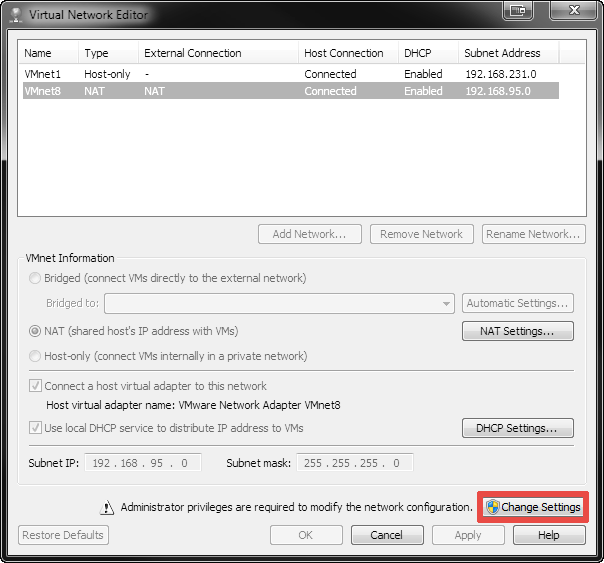
Task: Click Host virtual adapter name text
Action: (x=193, y=405)
